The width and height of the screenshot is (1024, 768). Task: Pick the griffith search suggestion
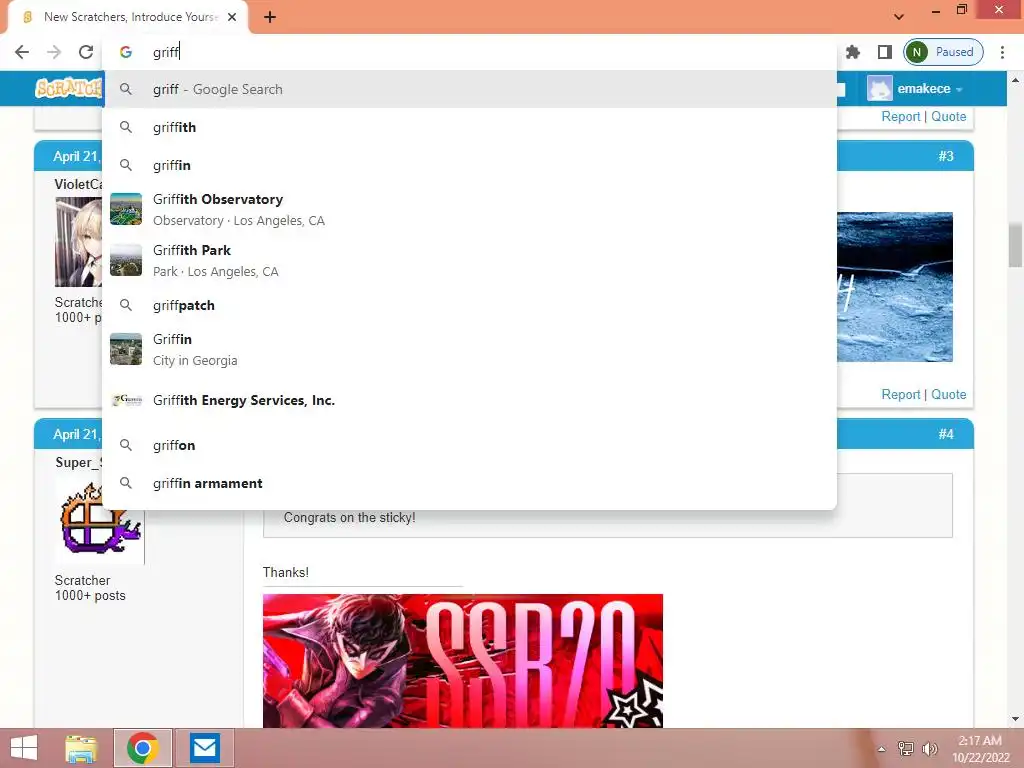[x=469, y=127]
